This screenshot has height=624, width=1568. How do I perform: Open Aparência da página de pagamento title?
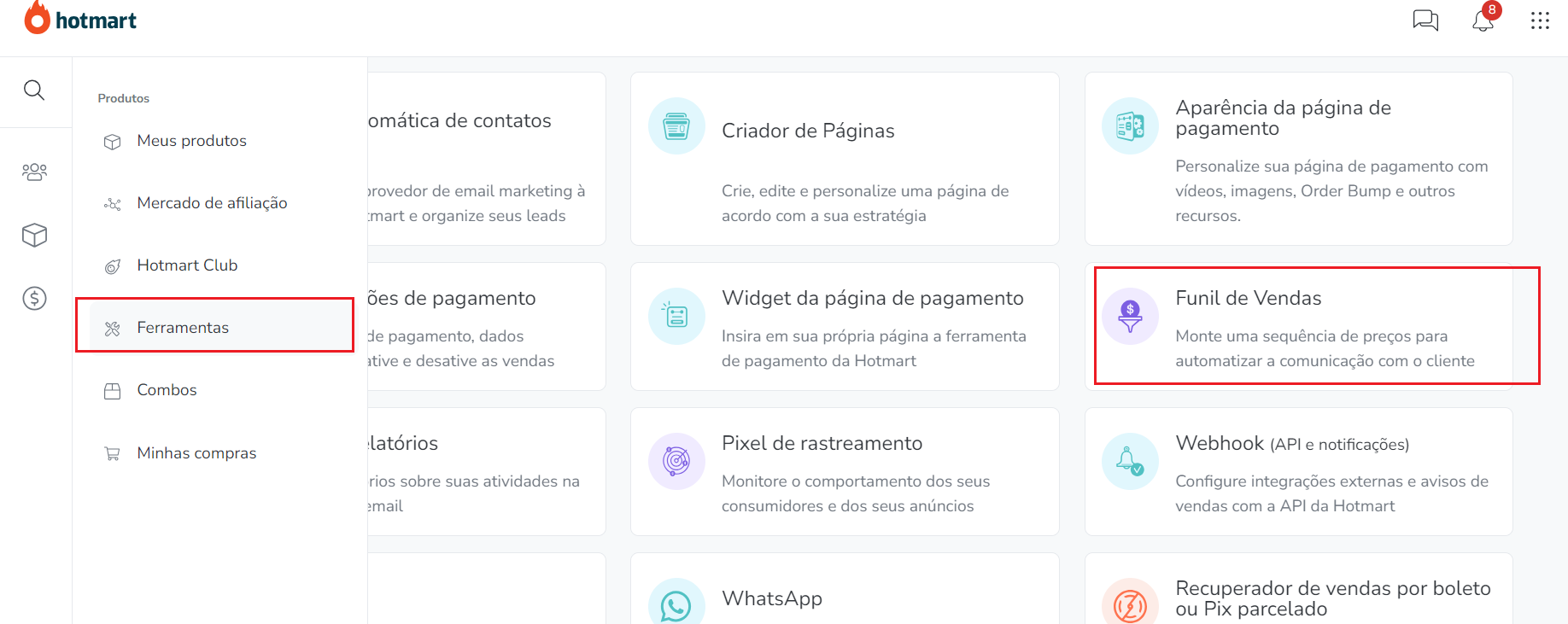(1283, 118)
